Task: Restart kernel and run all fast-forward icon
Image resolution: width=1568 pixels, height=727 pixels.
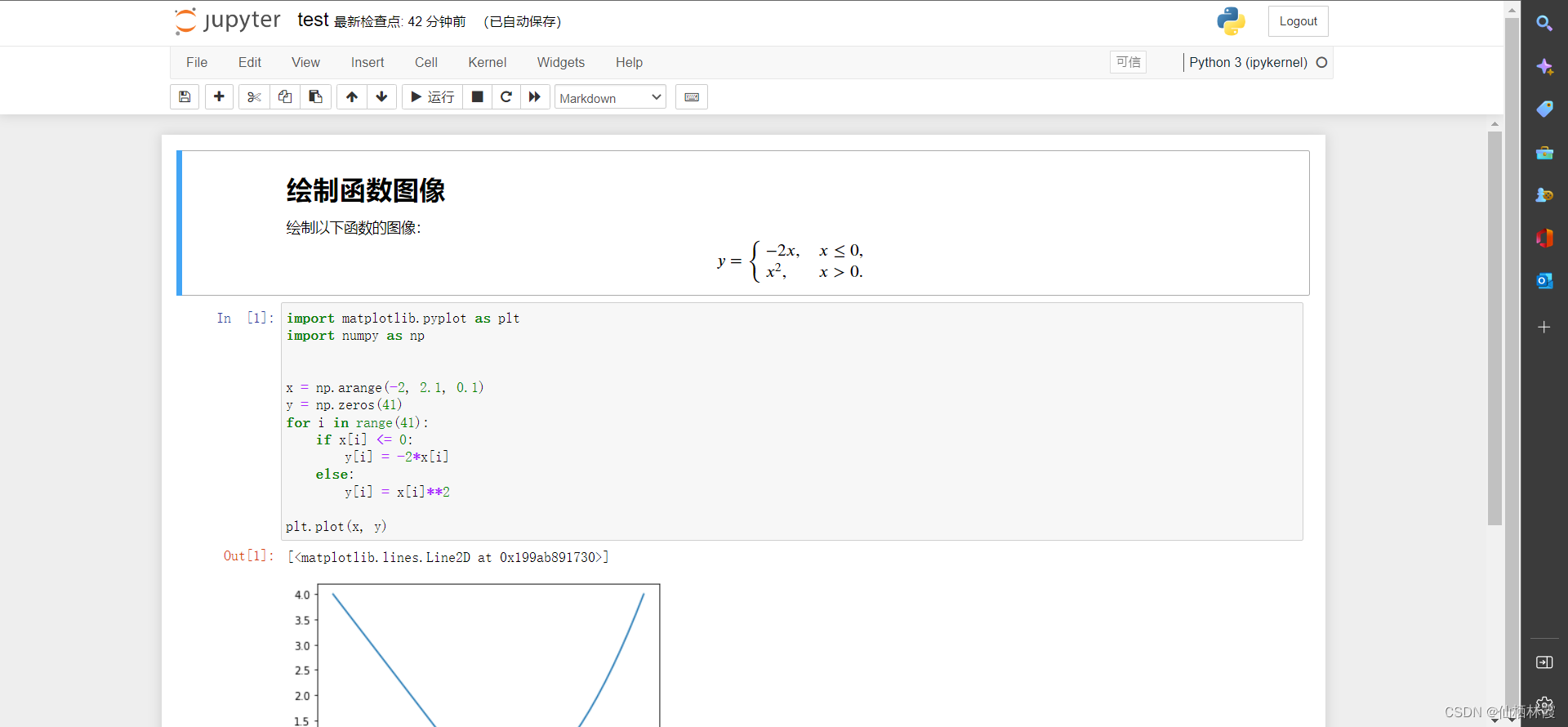Action: [x=535, y=97]
